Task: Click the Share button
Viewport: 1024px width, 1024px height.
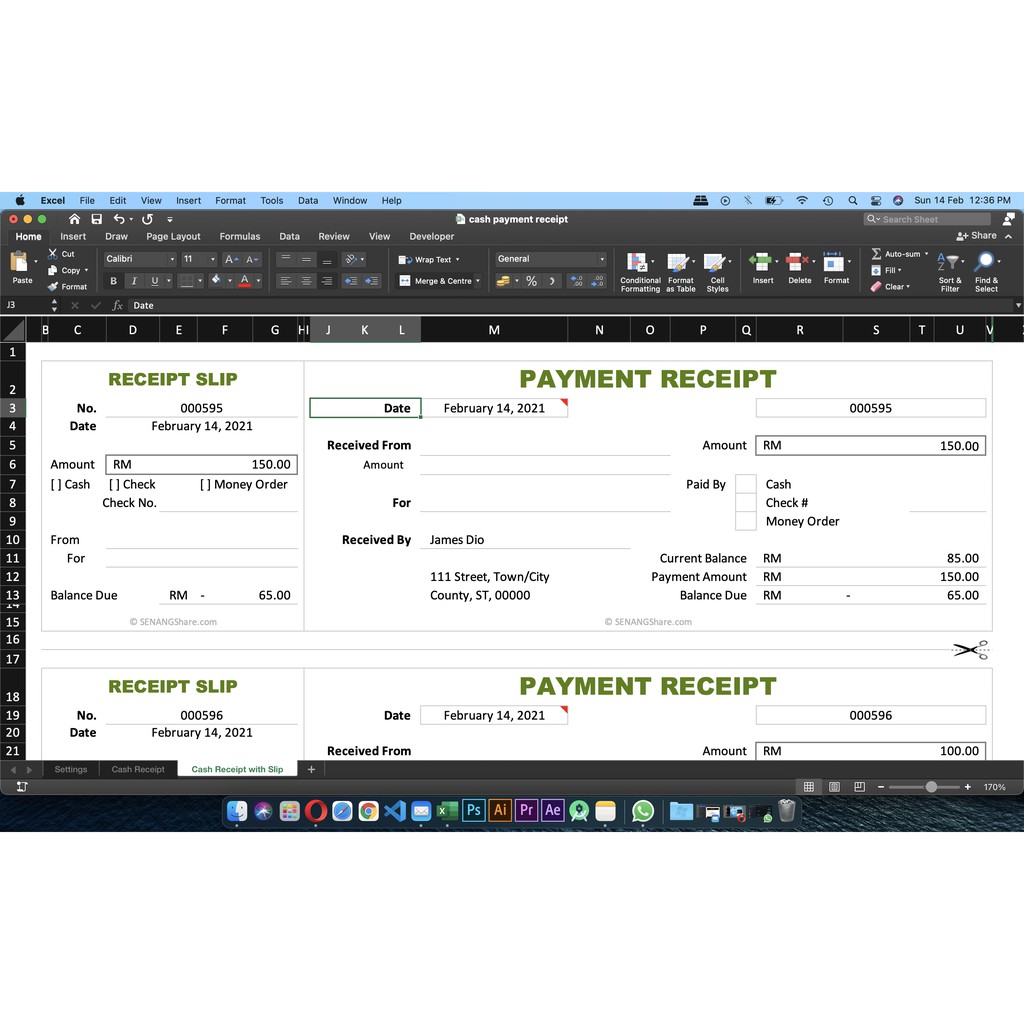Action: click(x=977, y=236)
